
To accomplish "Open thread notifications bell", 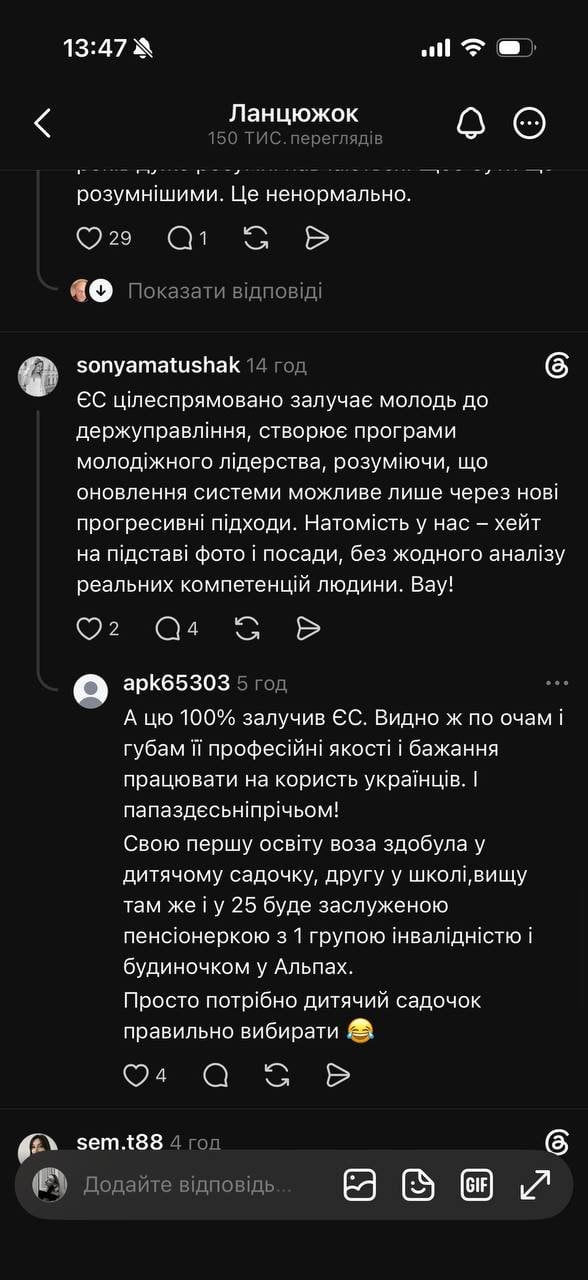I will coord(471,123).
